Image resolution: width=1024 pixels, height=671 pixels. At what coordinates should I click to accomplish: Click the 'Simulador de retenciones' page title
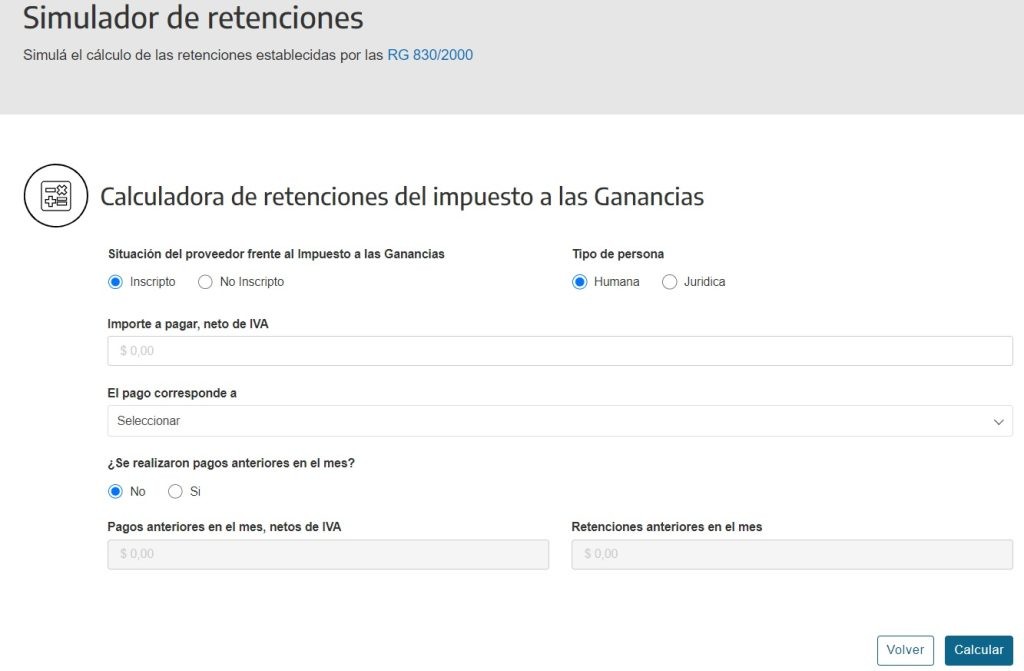click(193, 18)
